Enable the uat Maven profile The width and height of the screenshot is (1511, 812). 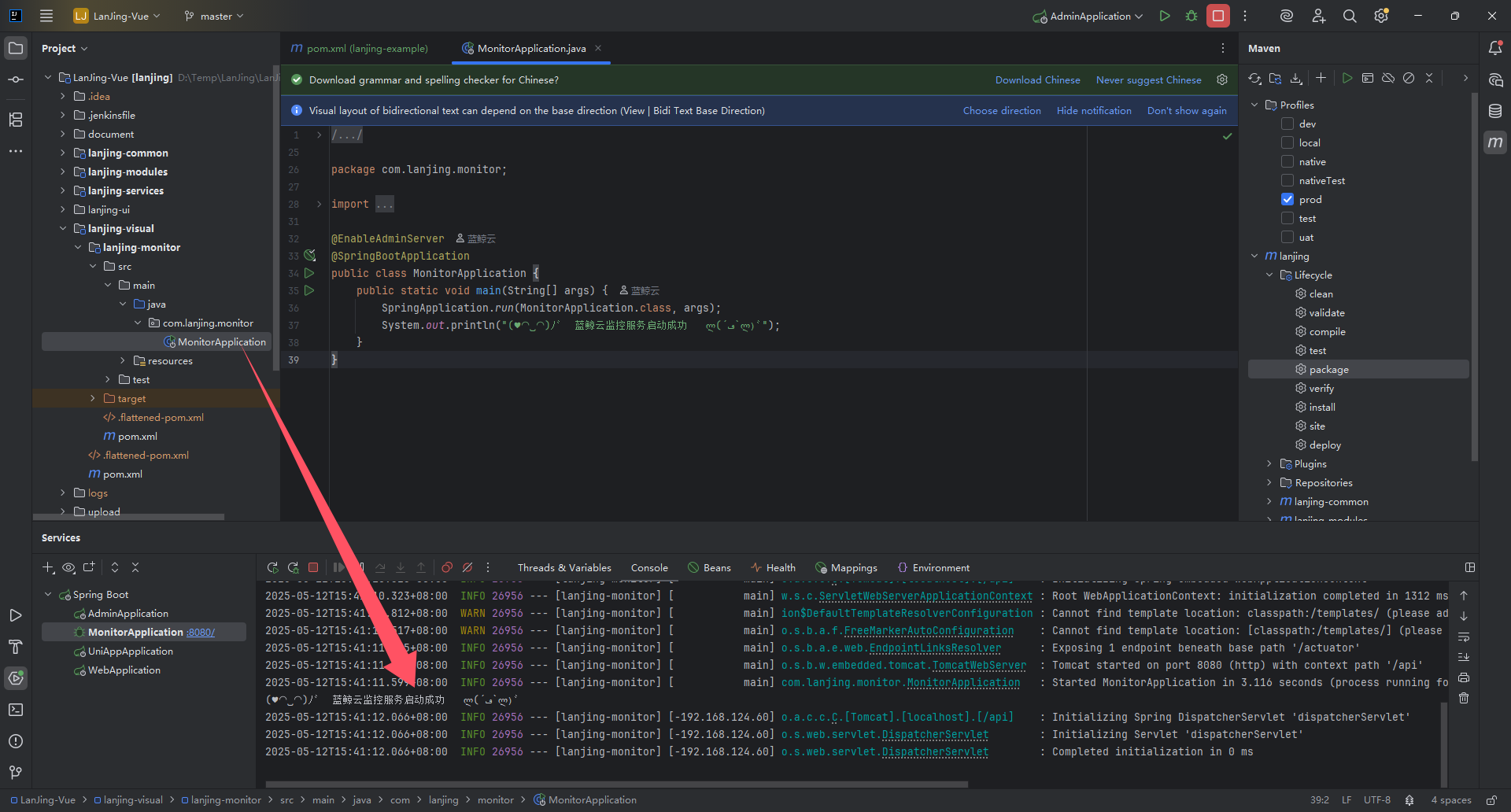click(x=1287, y=237)
